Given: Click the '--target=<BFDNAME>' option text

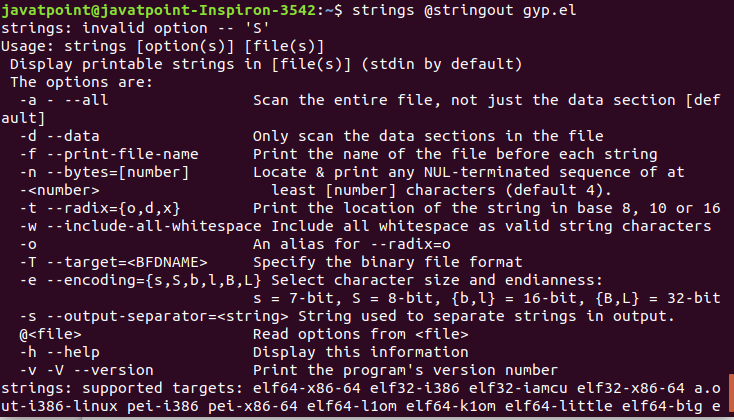Looking at the screenshot, I should [126, 262].
